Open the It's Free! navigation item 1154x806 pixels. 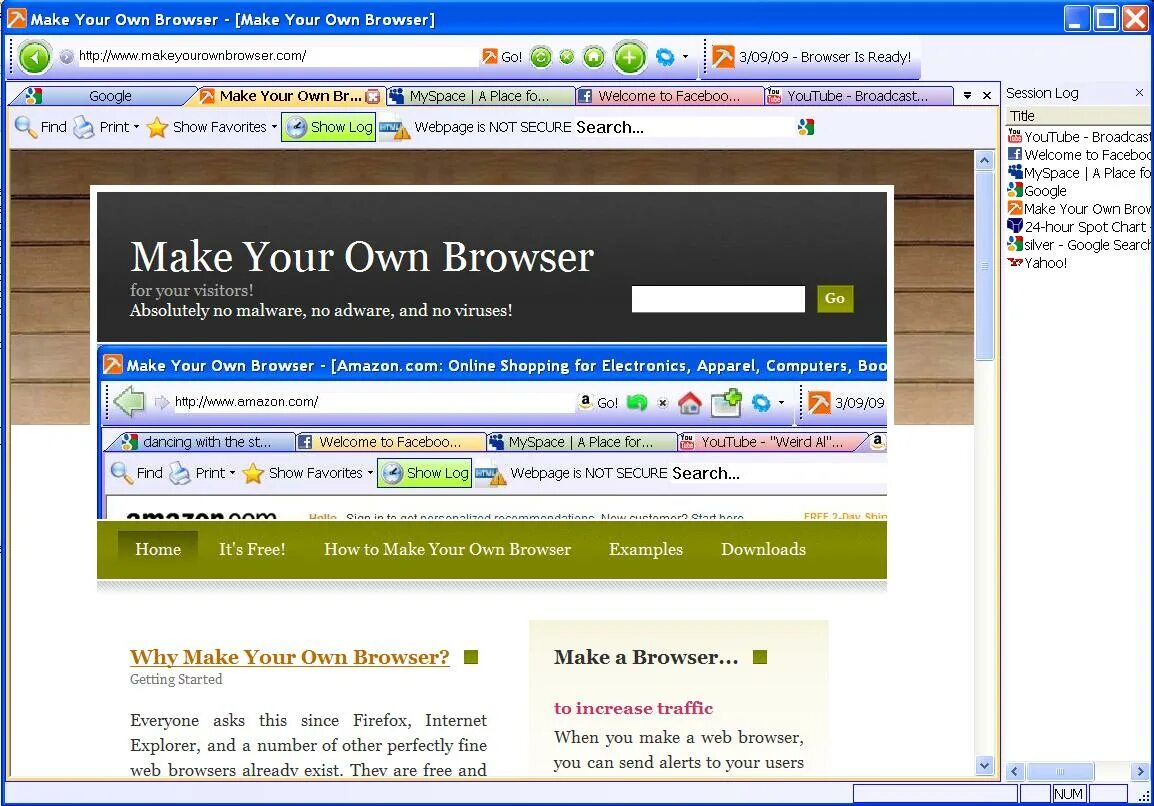click(x=252, y=550)
